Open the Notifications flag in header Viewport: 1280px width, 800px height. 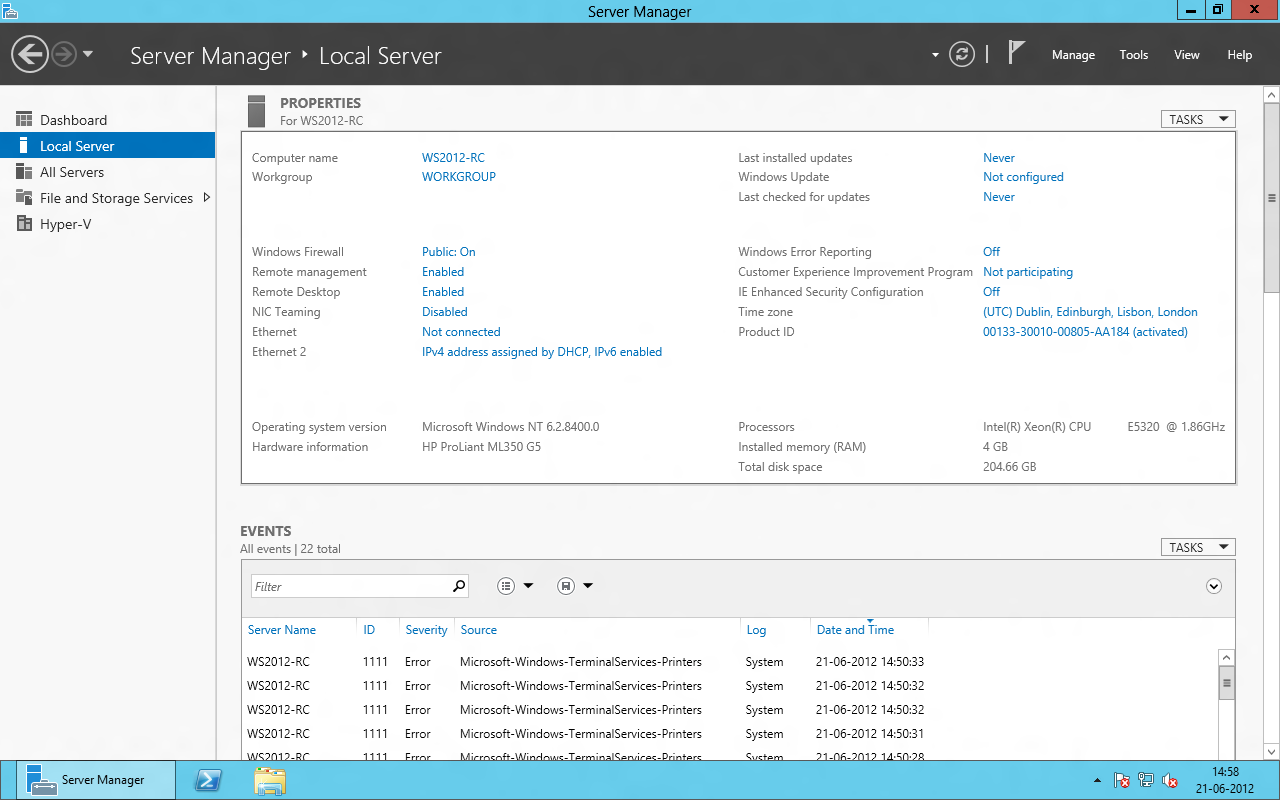(1016, 53)
